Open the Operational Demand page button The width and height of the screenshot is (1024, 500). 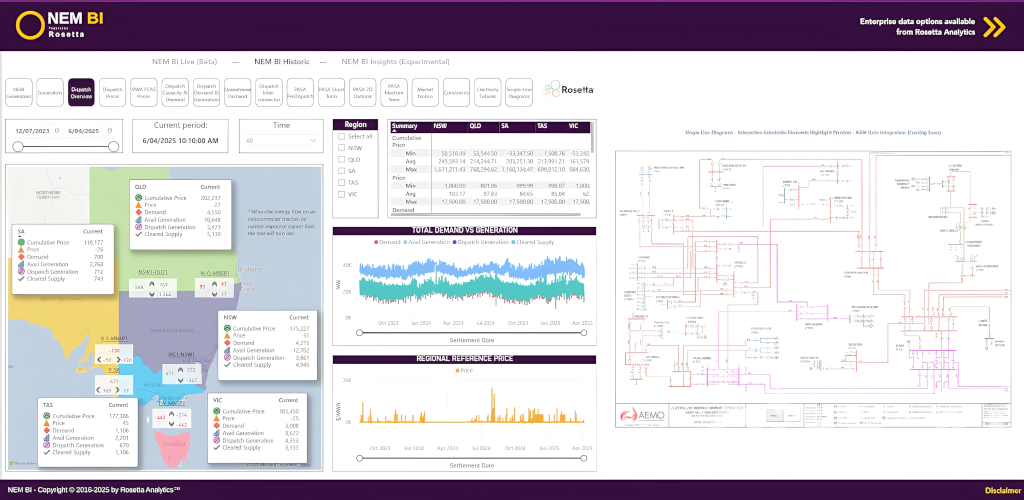pos(238,93)
